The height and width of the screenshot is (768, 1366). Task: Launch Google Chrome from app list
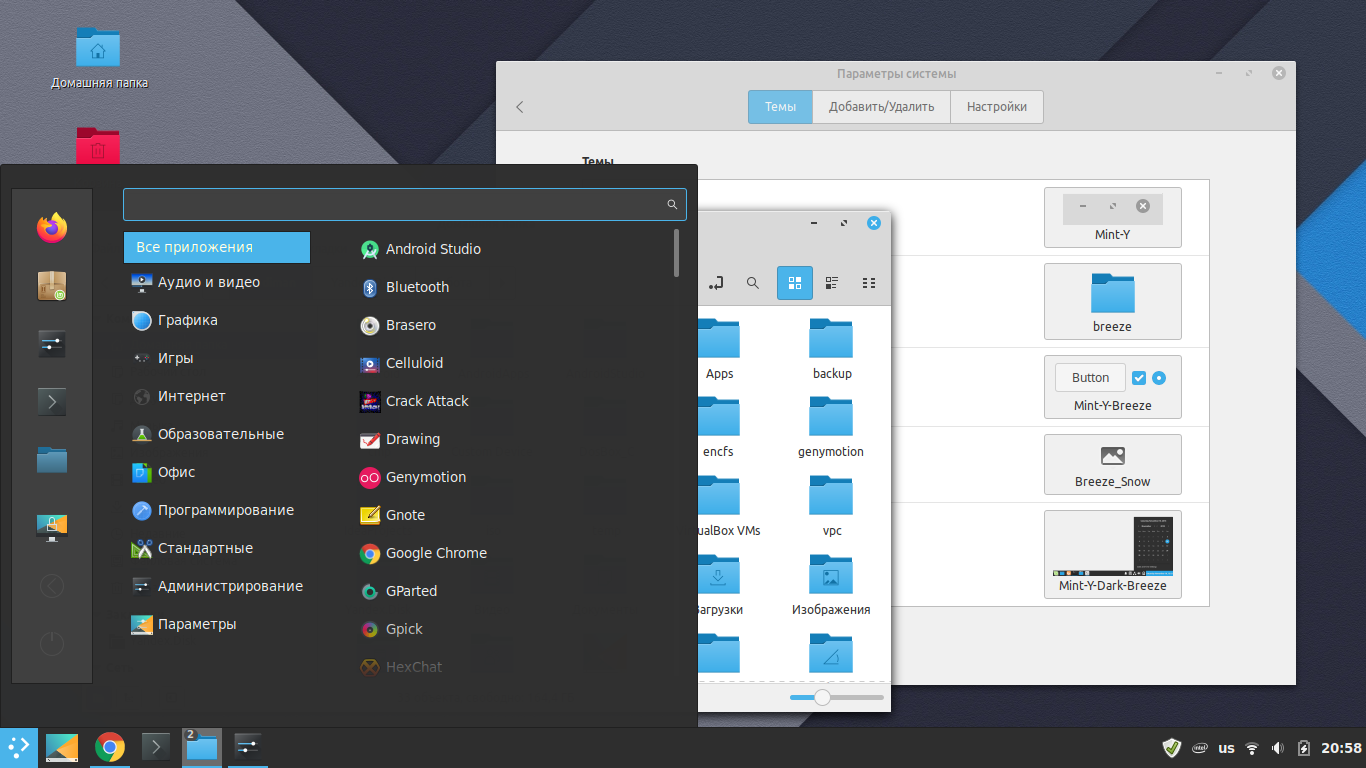(423, 553)
